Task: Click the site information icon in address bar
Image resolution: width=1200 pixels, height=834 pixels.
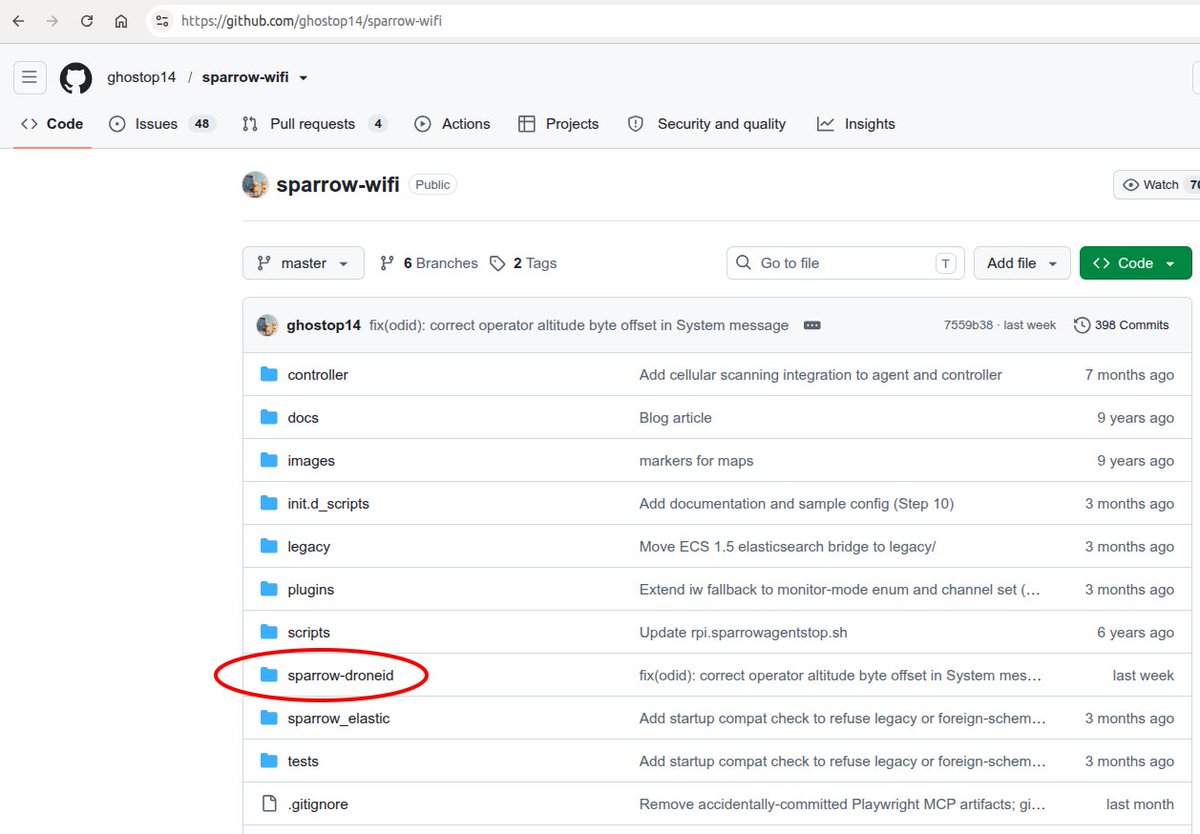Action: point(163,20)
